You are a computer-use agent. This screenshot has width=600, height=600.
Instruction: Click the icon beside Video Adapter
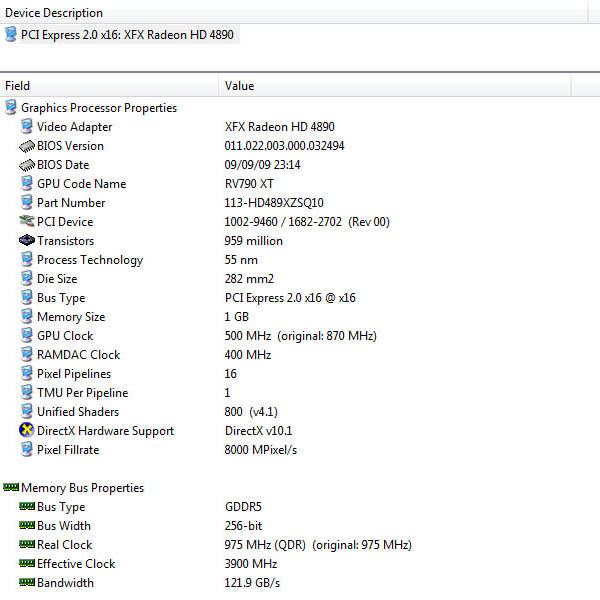(26, 127)
